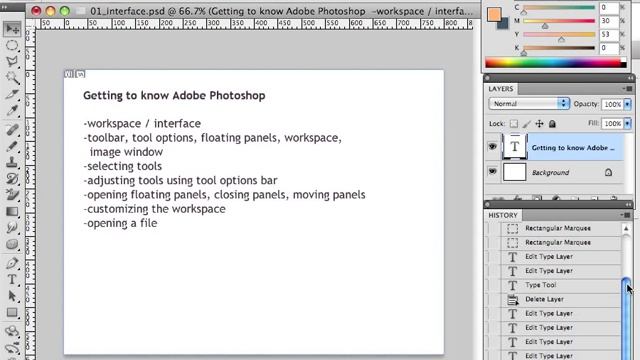The width and height of the screenshot is (640, 360).
Task: Click the History scrollbar up arrow
Action: 626,228
